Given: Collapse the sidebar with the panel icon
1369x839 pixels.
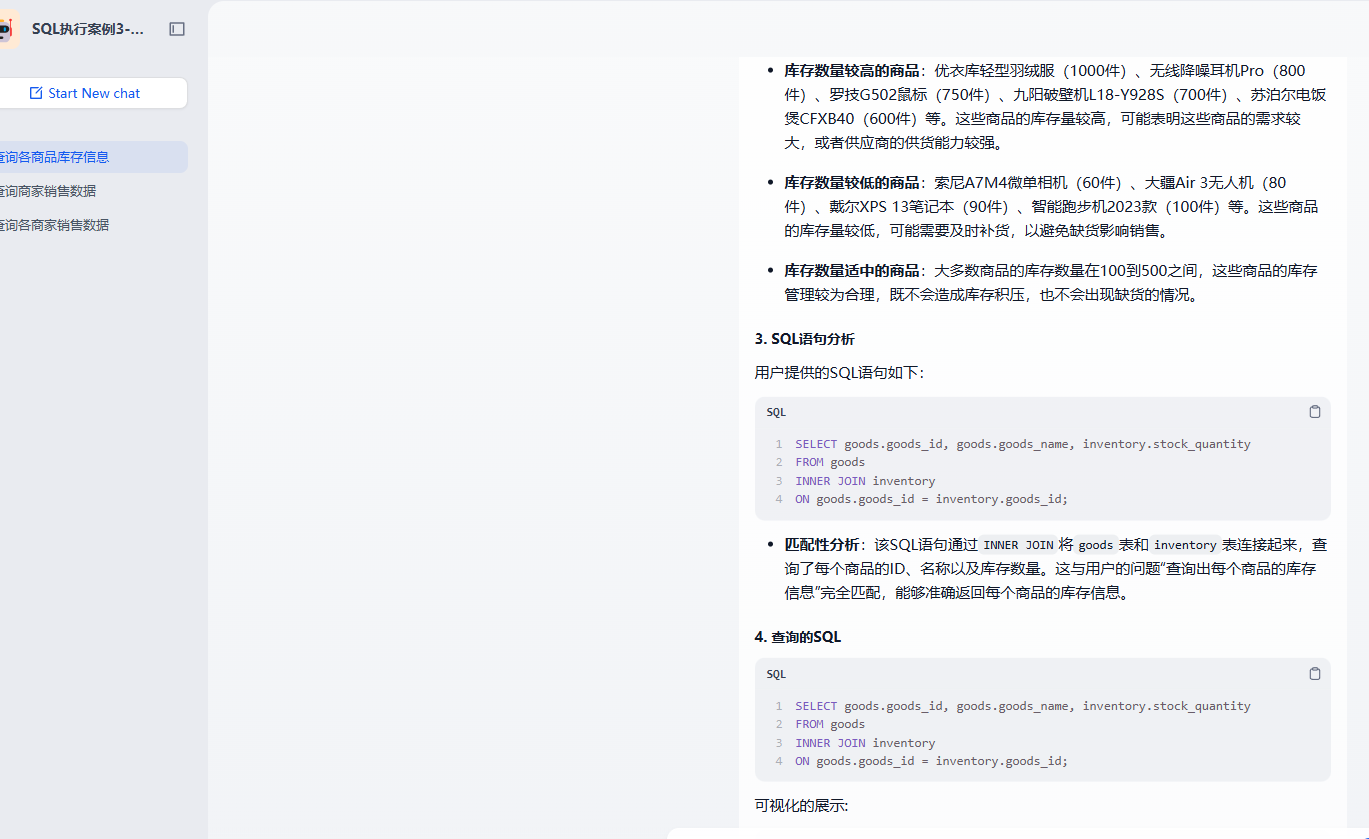Looking at the screenshot, I should click(x=177, y=29).
